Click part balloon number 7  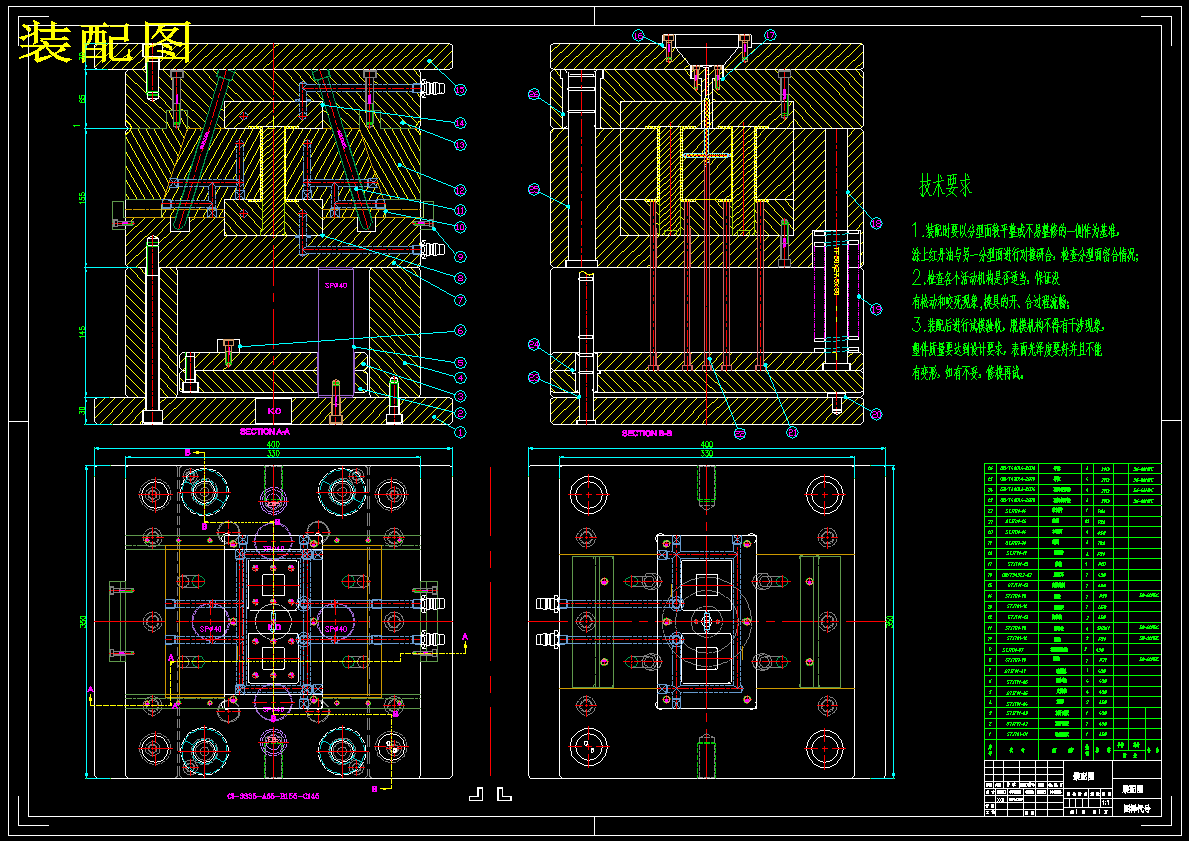coord(460,300)
